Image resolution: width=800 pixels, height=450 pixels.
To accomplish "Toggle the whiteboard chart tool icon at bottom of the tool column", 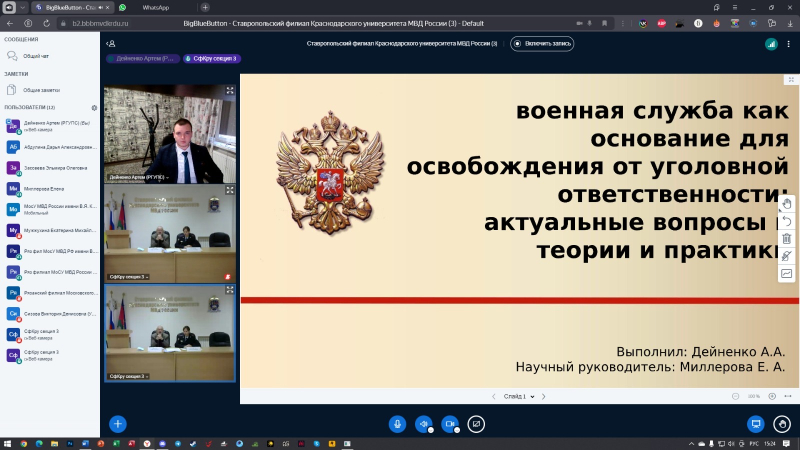I will [x=787, y=273].
